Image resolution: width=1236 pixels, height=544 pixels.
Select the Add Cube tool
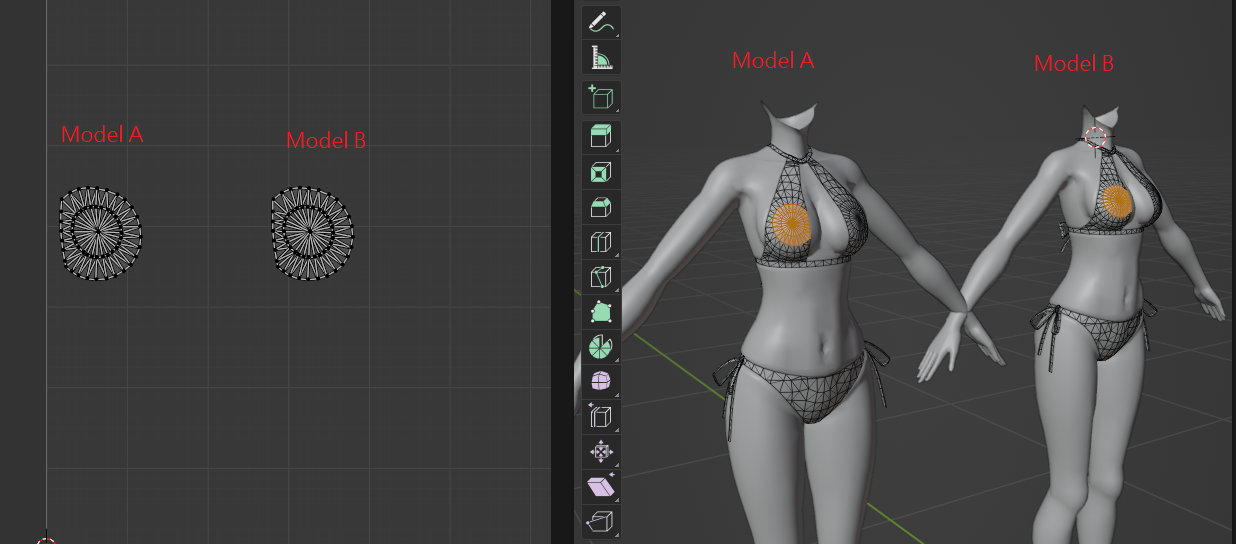[601, 98]
